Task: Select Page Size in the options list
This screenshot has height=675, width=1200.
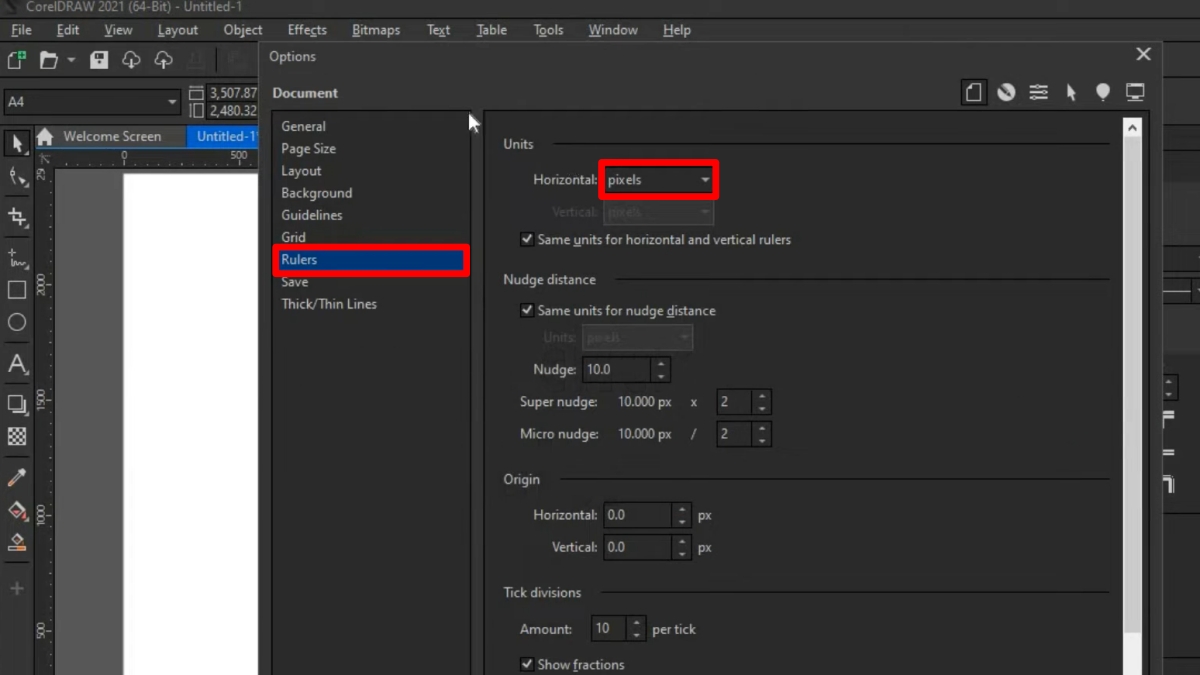Action: [x=308, y=148]
